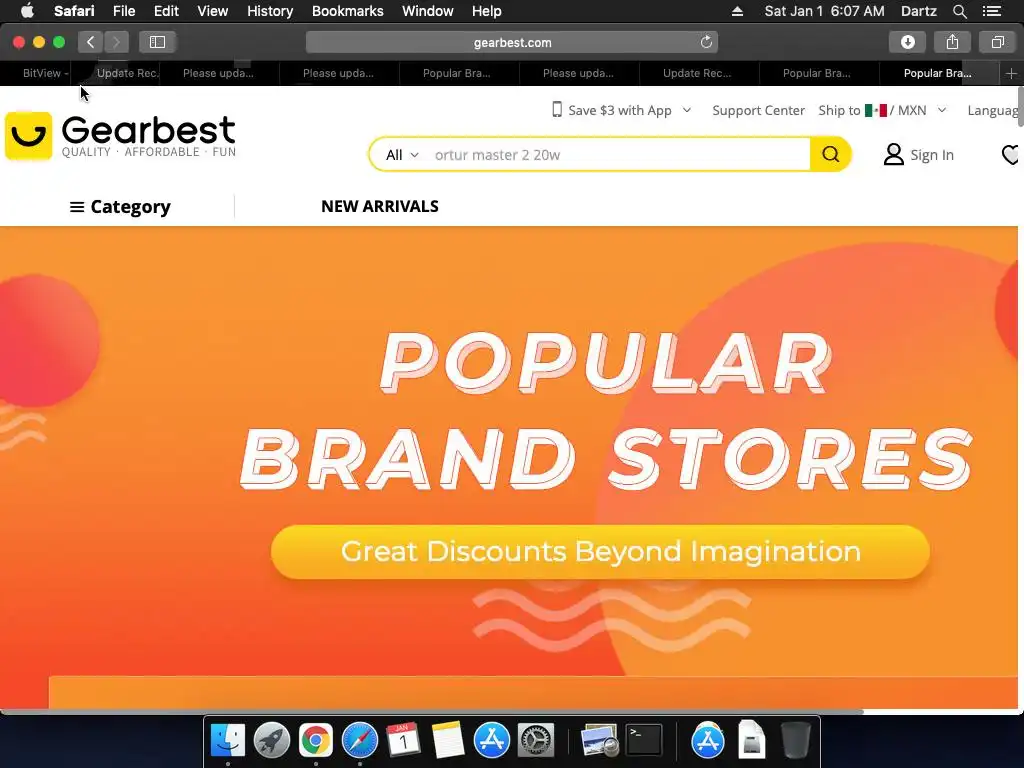Screen dimensions: 1024x768
Task: Add a new Safari tab
Action: pos(1011,73)
